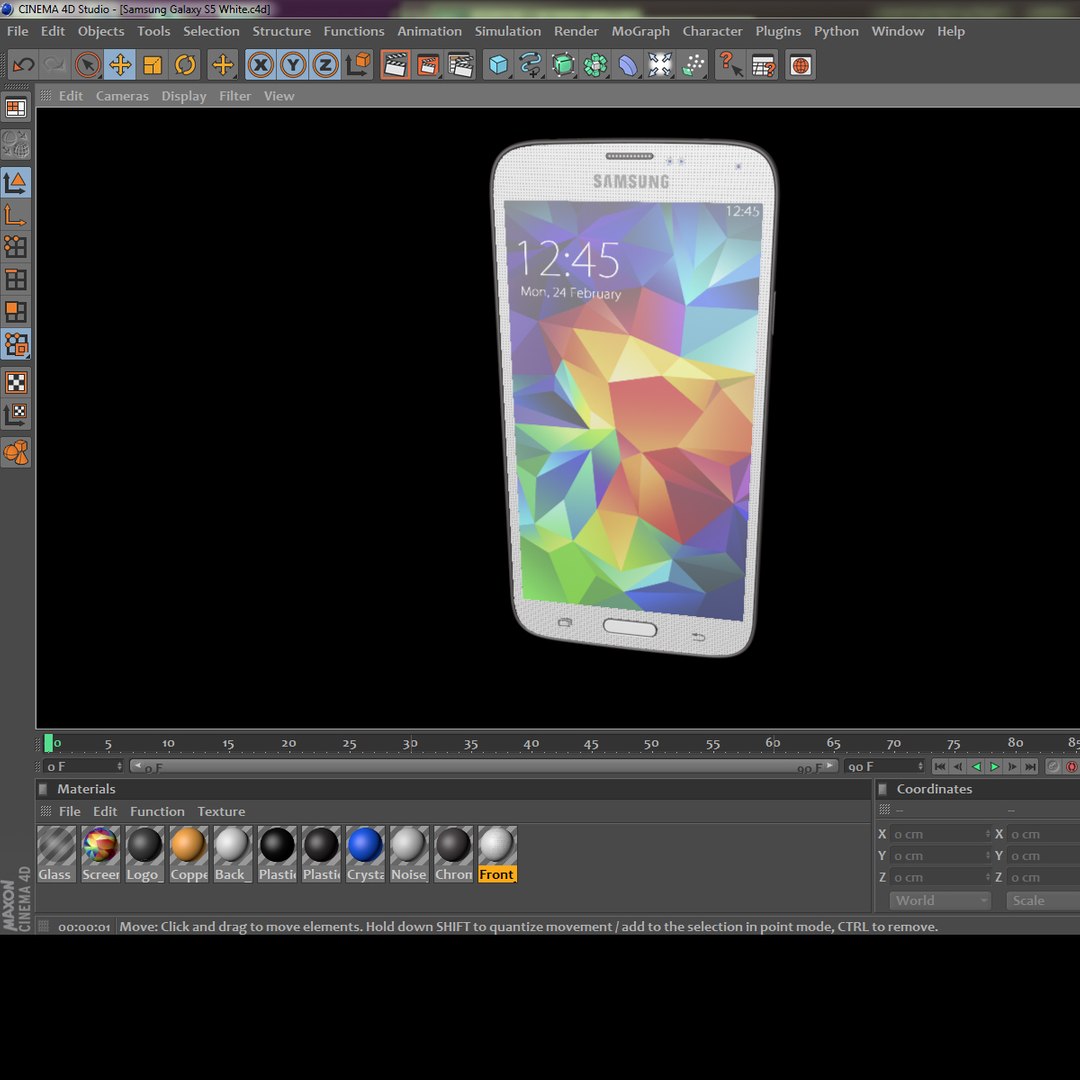This screenshot has width=1080, height=1080.
Task: Open the viewport View menu
Action: coord(279,96)
